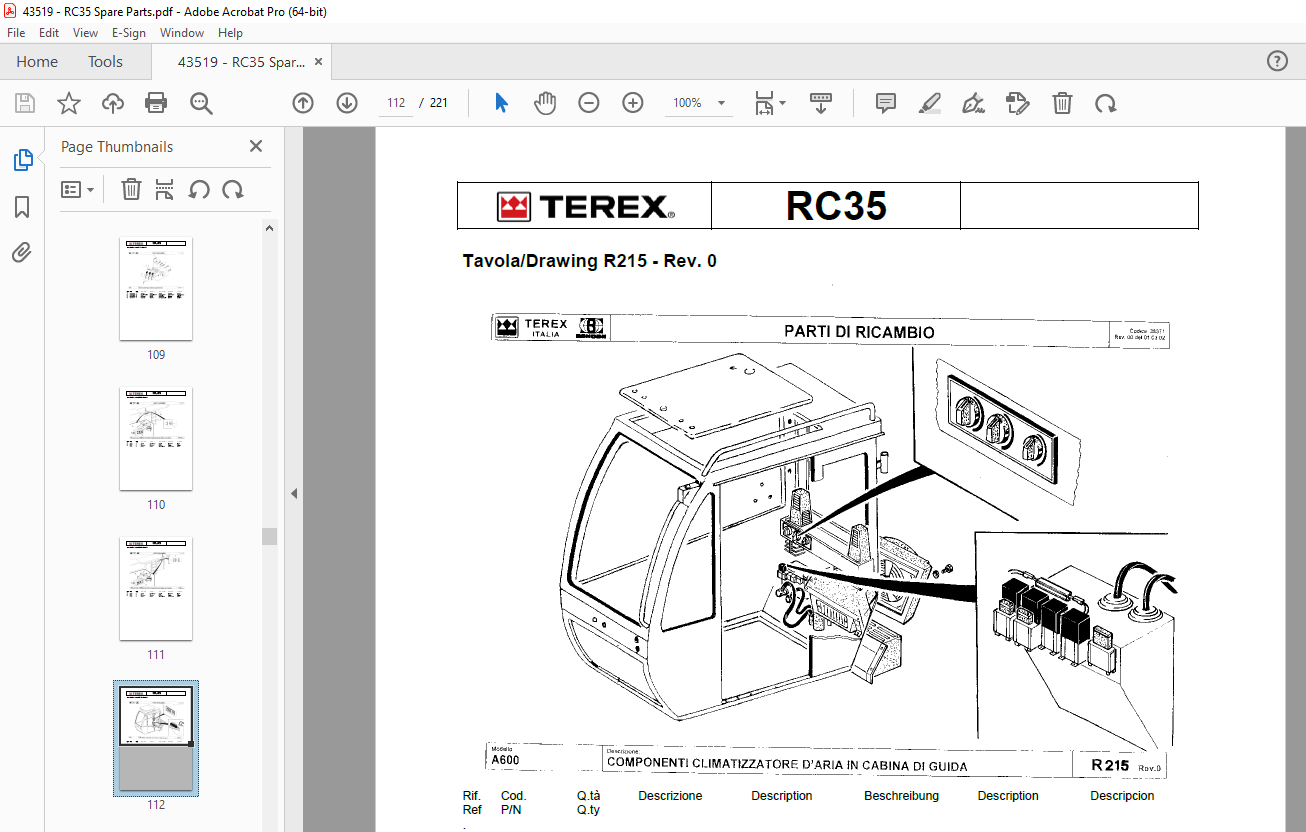This screenshot has width=1306, height=832.
Task: Switch to the Tools tab
Action: click(105, 61)
